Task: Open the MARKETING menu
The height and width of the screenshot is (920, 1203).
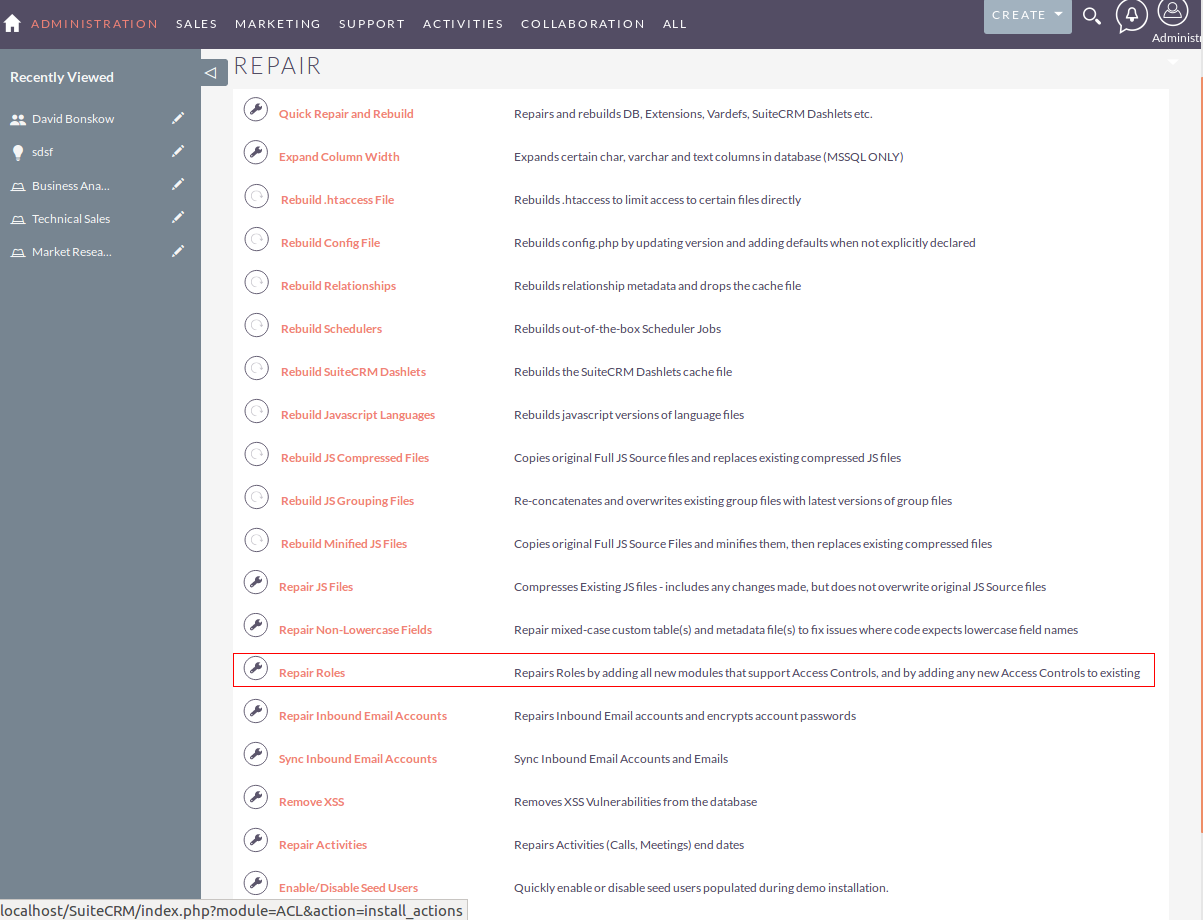Action: click(x=278, y=24)
